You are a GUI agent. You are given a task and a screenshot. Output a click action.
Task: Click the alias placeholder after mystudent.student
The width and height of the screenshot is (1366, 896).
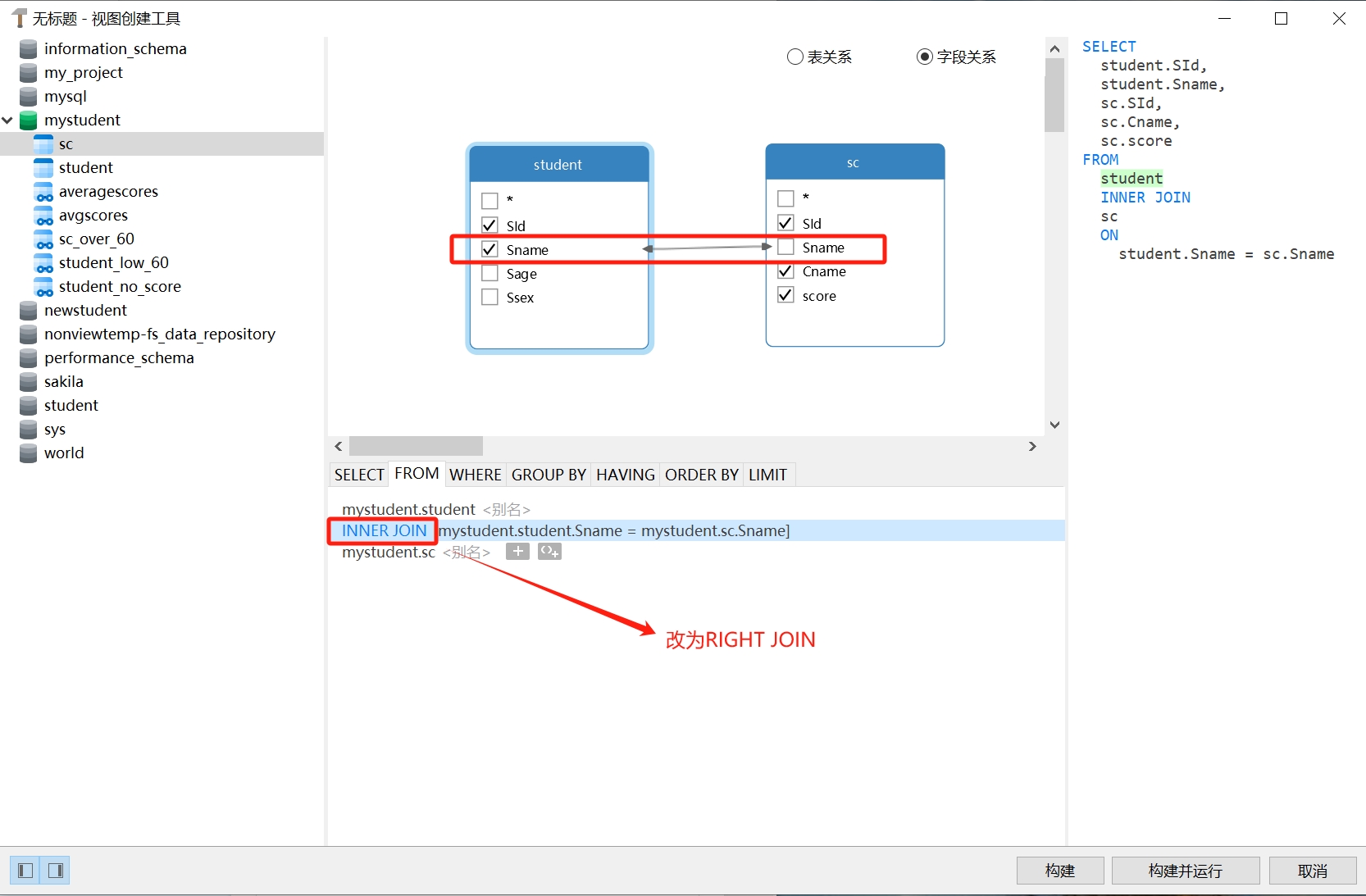(x=506, y=510)
